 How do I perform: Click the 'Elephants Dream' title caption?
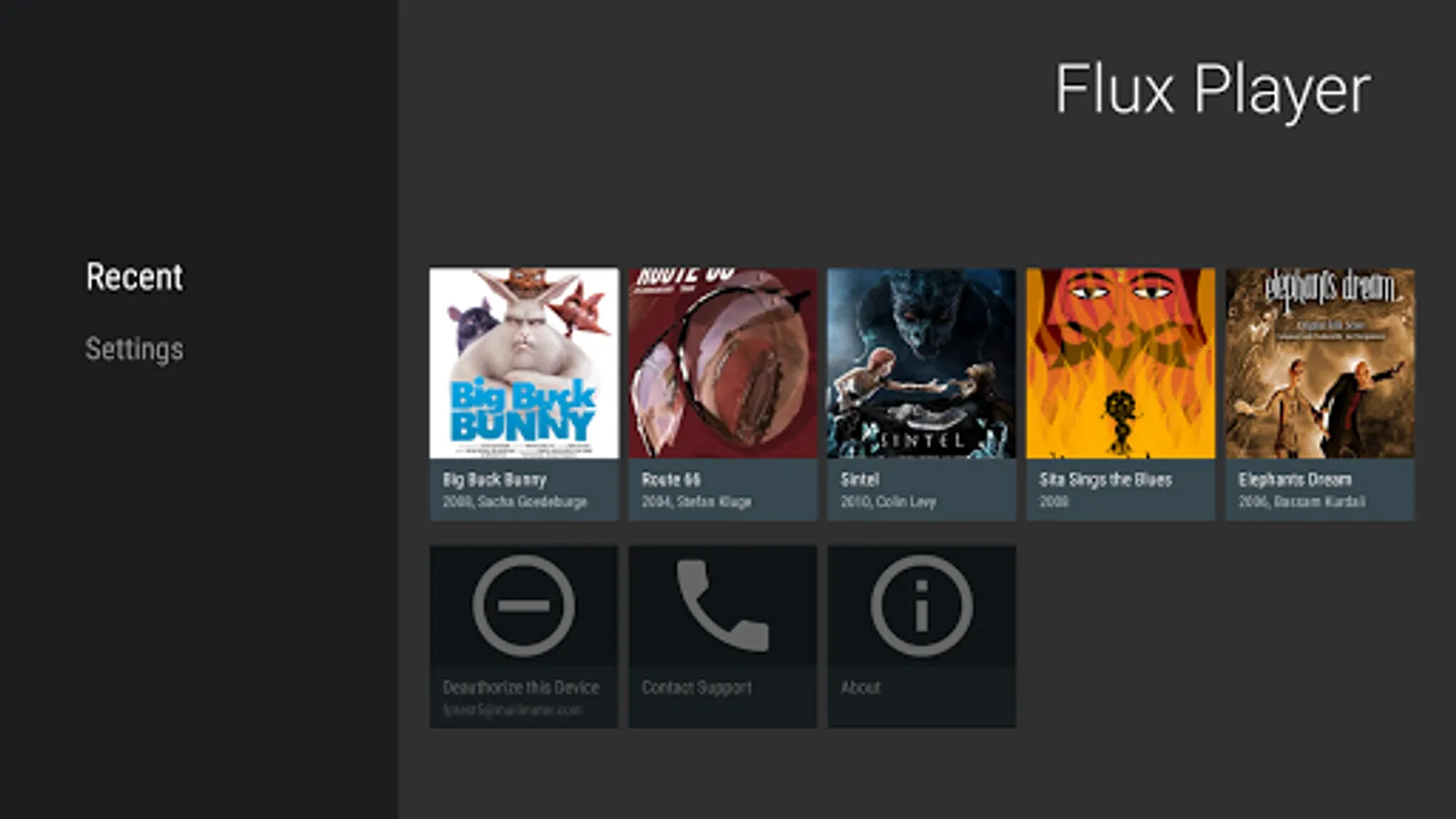(x=1295, y=480)
